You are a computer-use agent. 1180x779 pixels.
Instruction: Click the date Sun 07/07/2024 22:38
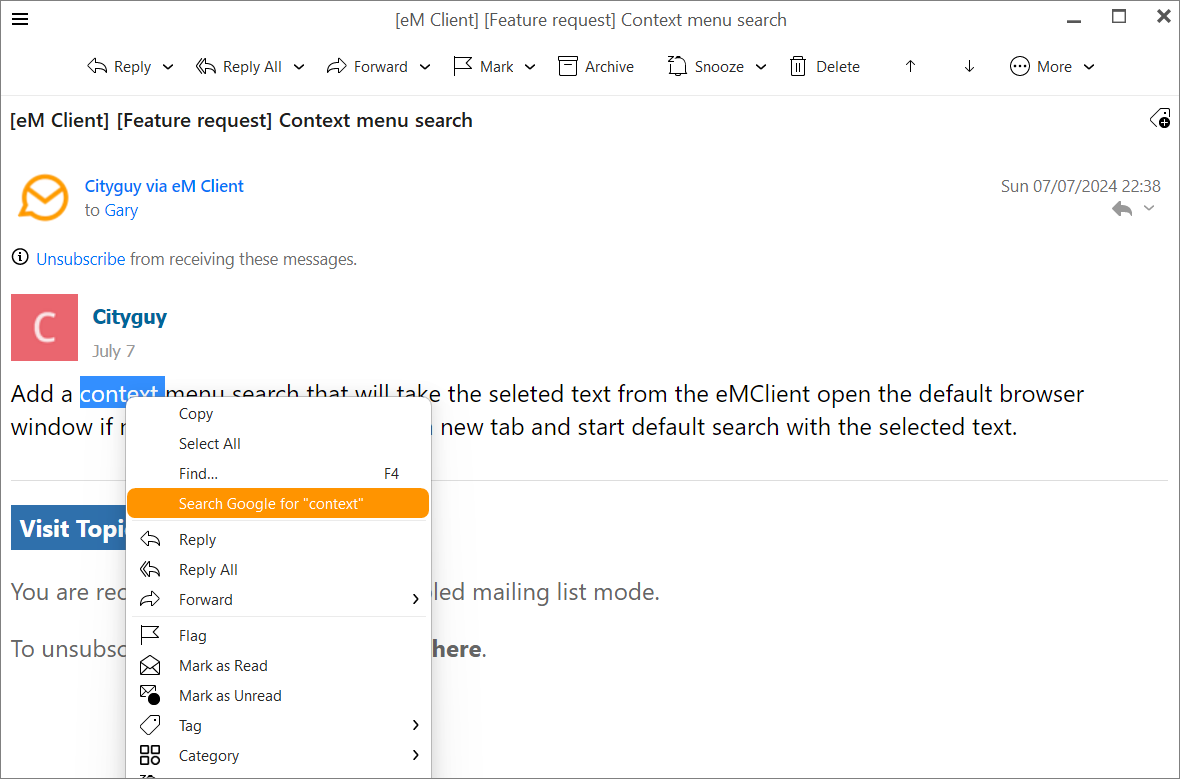[x=1080, y=186]
